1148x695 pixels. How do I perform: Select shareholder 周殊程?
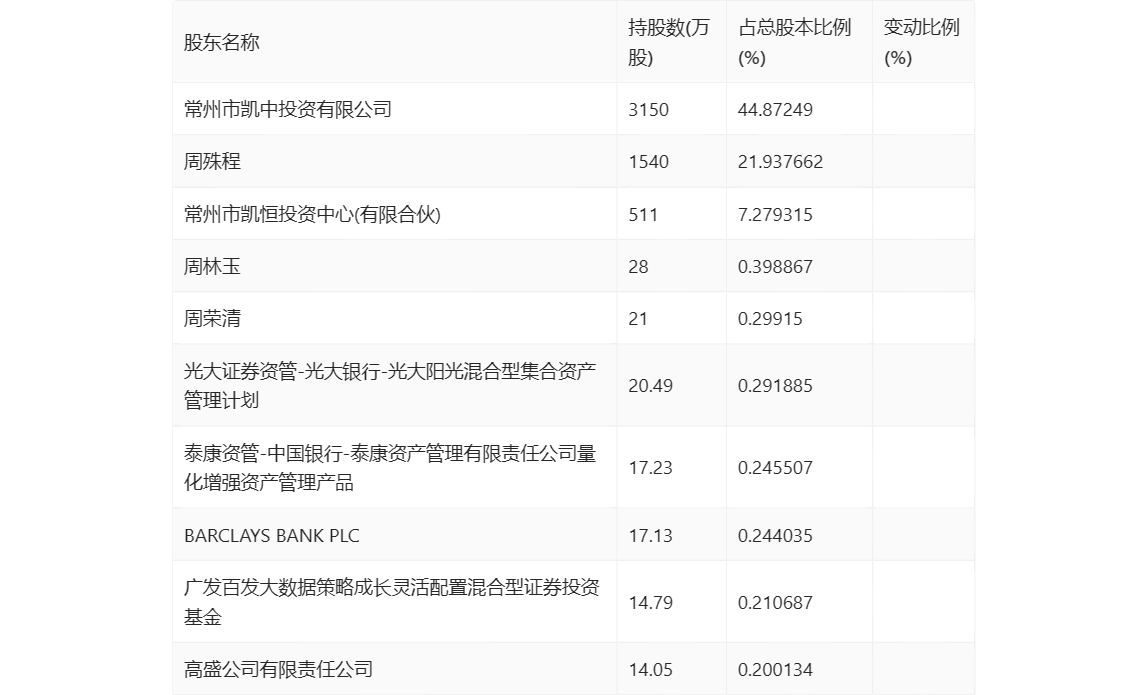coord(212,161)
